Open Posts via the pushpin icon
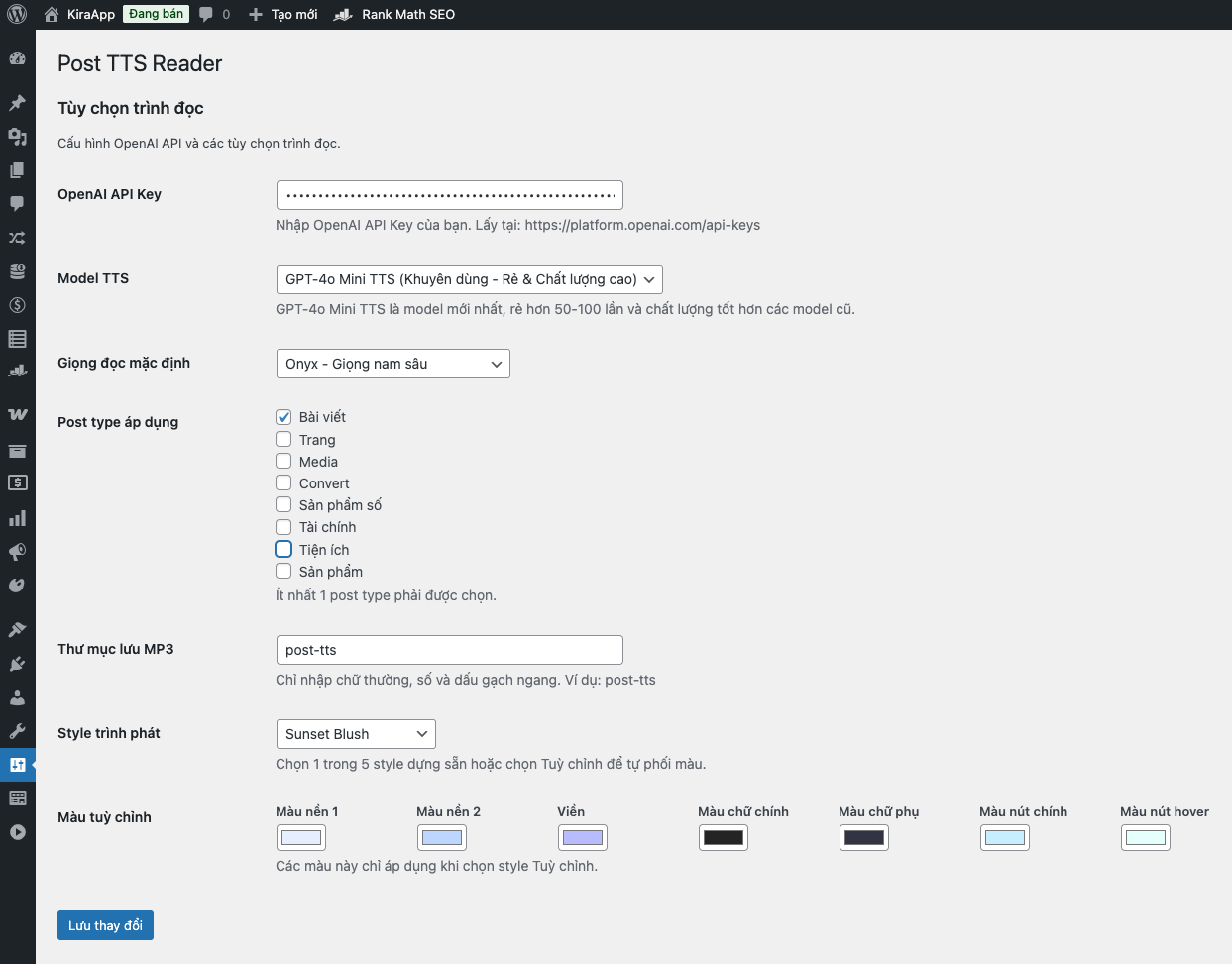Image resolution: width=1232 pixels, height=964 pixels. coord(17,103)
